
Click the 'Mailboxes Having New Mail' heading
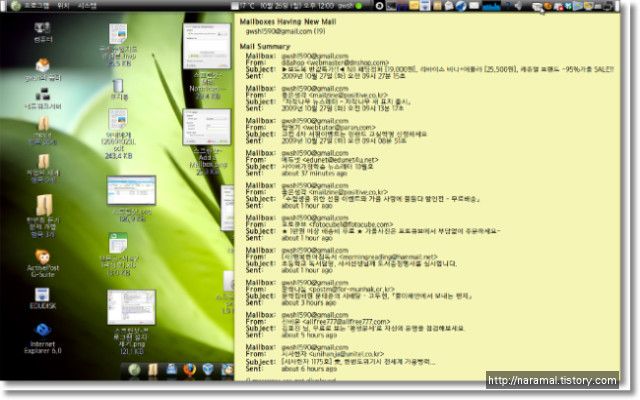click(x=288, y=22)
